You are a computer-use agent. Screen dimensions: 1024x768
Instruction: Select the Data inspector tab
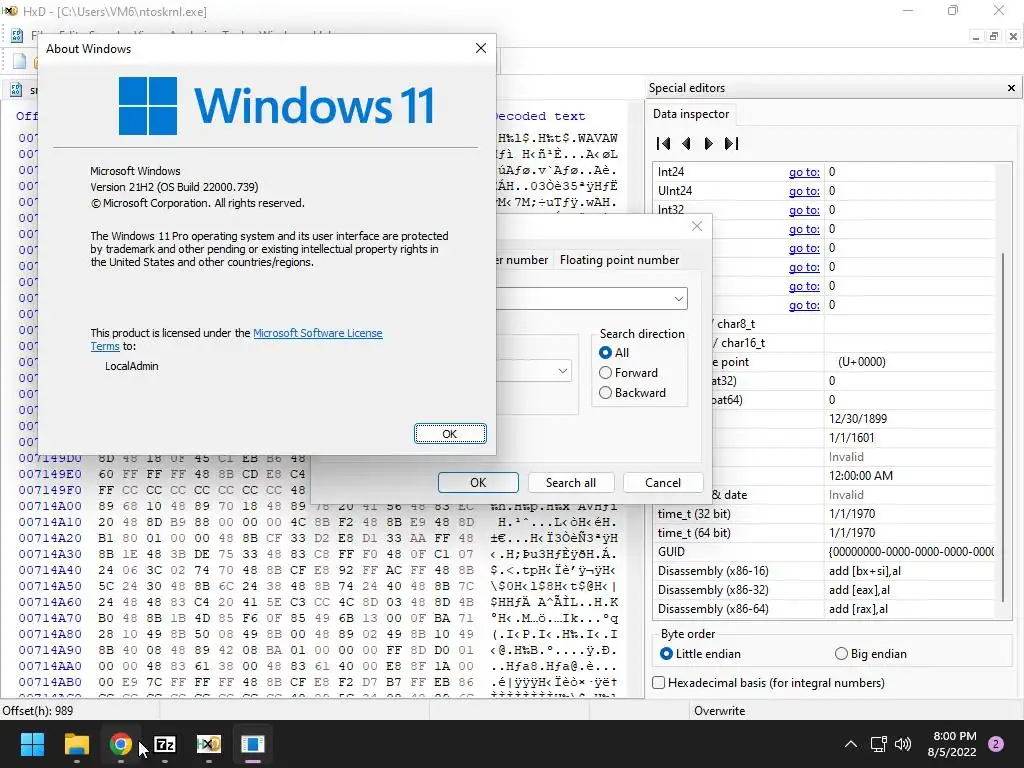(690, 114)
